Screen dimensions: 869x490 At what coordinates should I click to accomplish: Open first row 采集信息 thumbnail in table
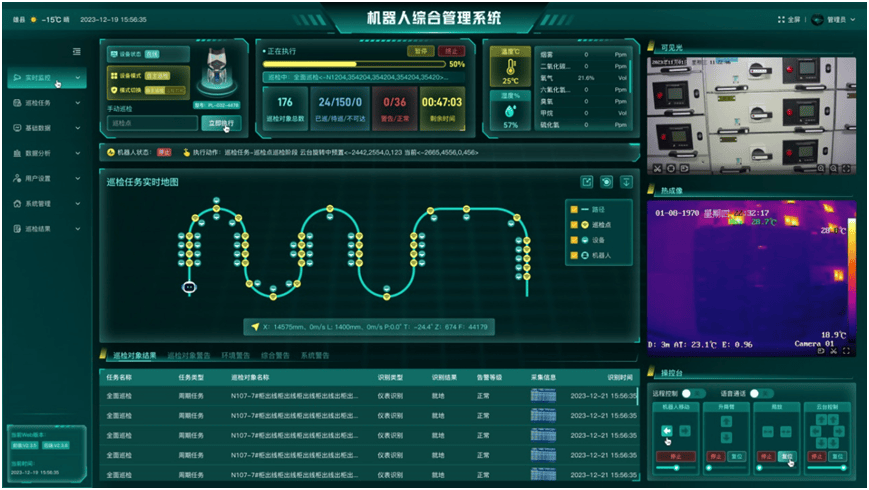(543, 396)
